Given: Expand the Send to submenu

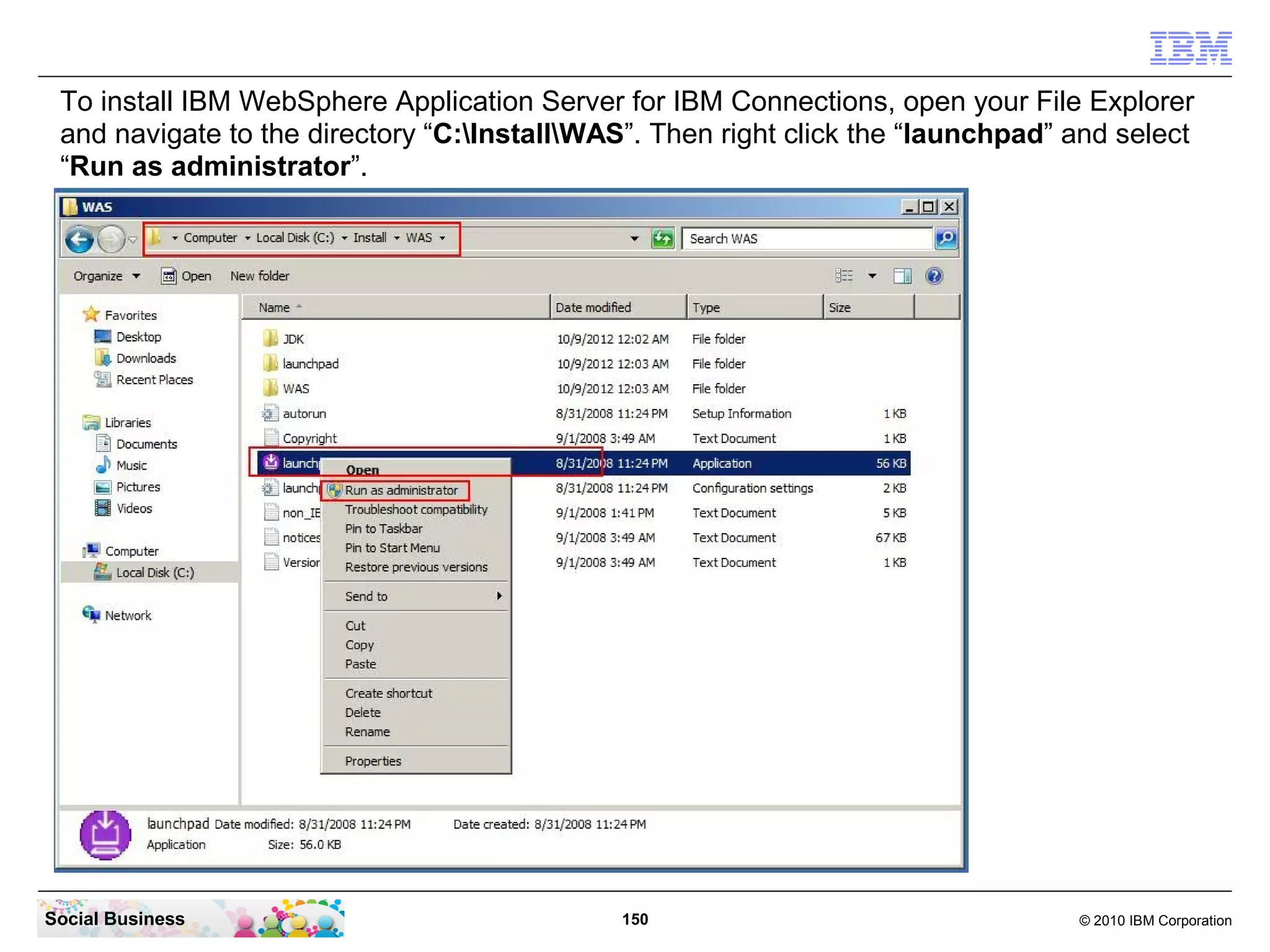Looking at the screenshot, I should click(416, 596).
